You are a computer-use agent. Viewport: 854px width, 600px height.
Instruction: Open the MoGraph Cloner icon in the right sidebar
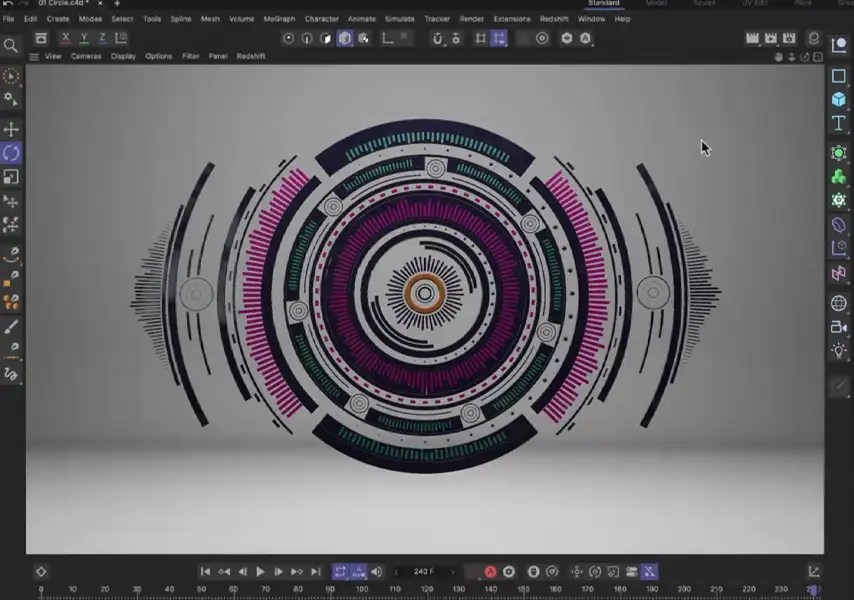point(839,273)
